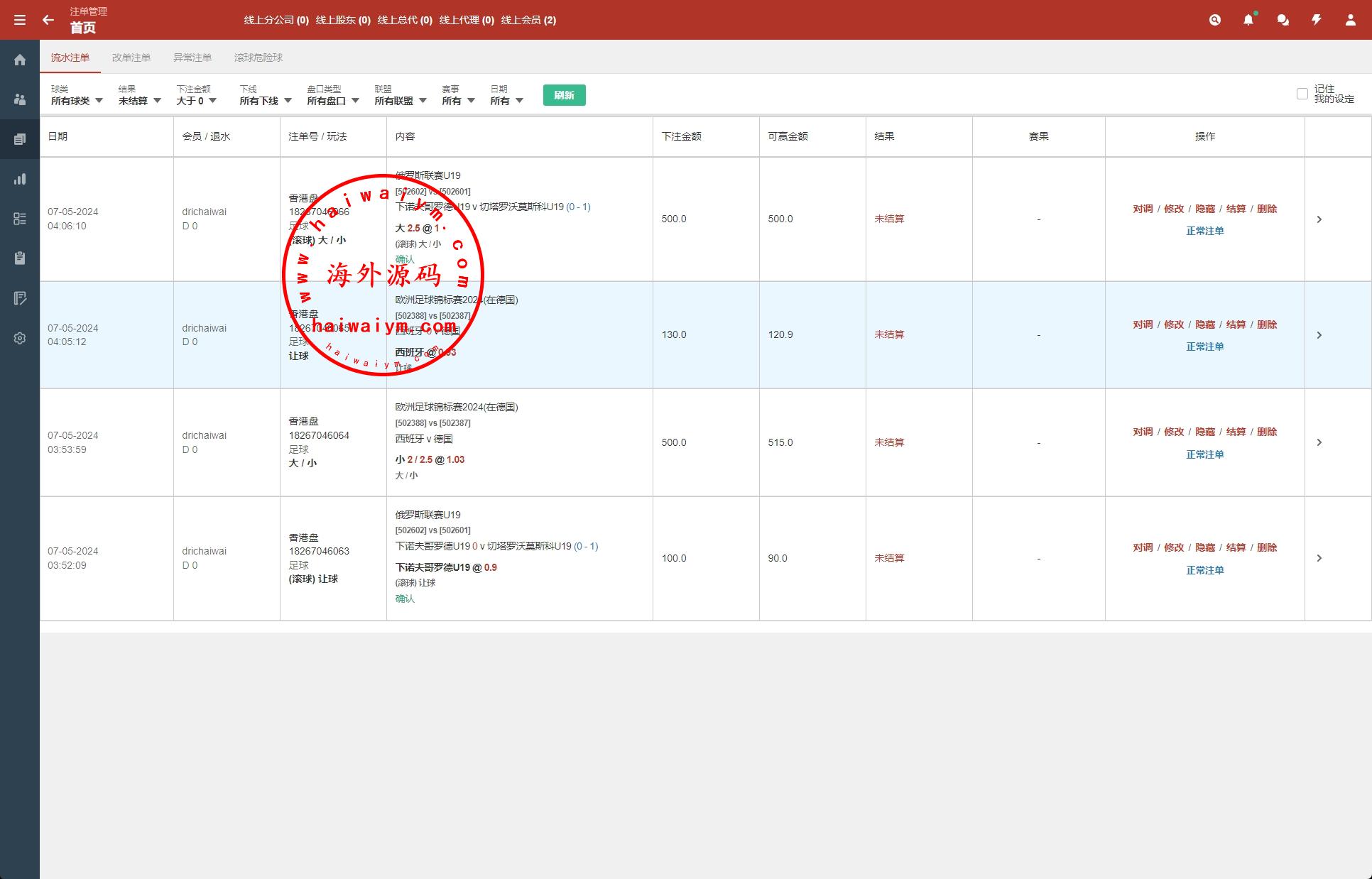Image resolution: width=1372 pixels, height=879 pixels.
Task: Open the chat messages icon
Action: pyautogui.click(x=1283, y=20)
